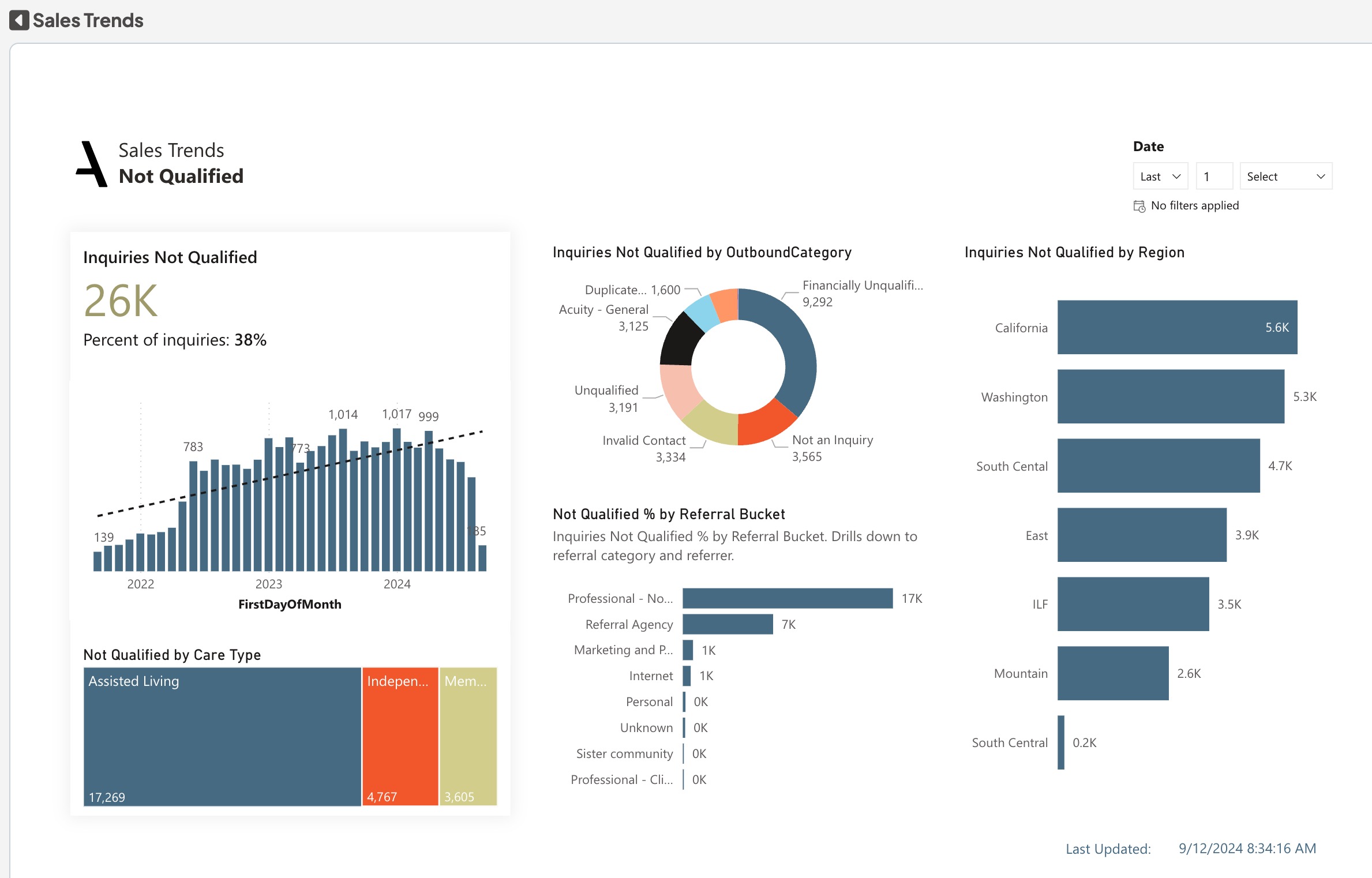Click the Last Updated timestamp text
1372x878 pixels.
pyautogui.click(x=1247, y=849)
